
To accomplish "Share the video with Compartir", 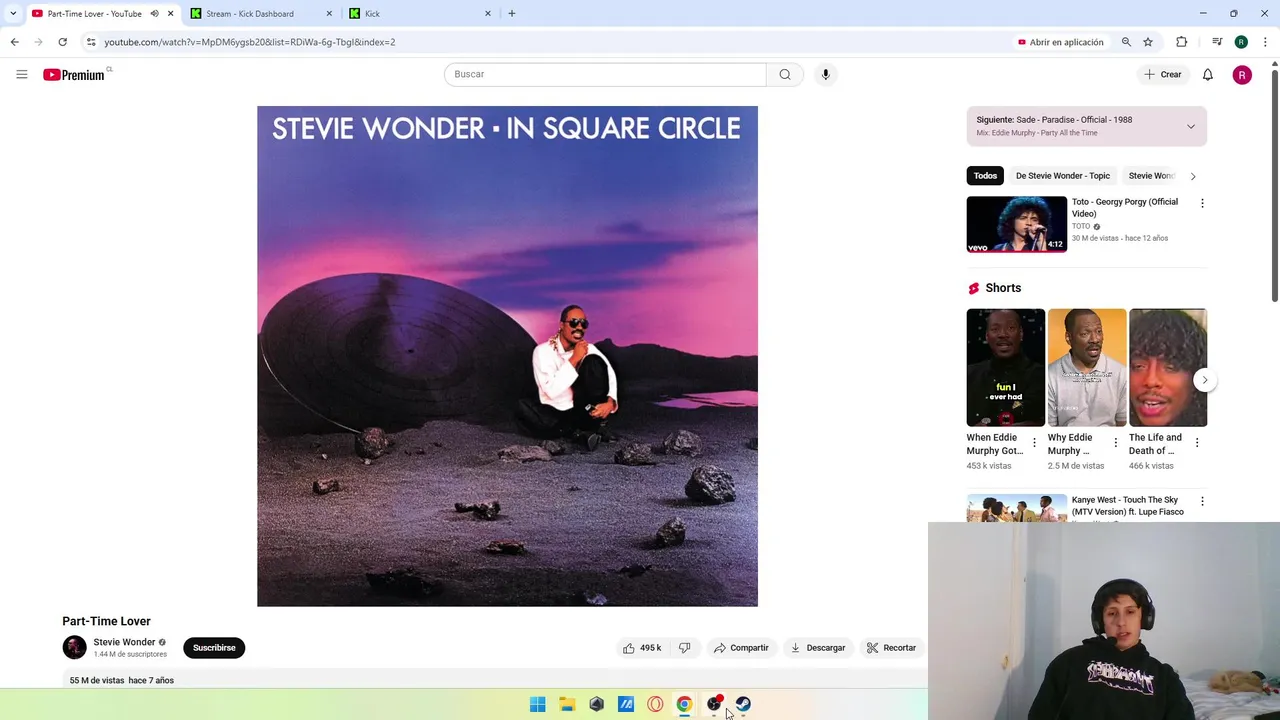I will coord(741,648).
